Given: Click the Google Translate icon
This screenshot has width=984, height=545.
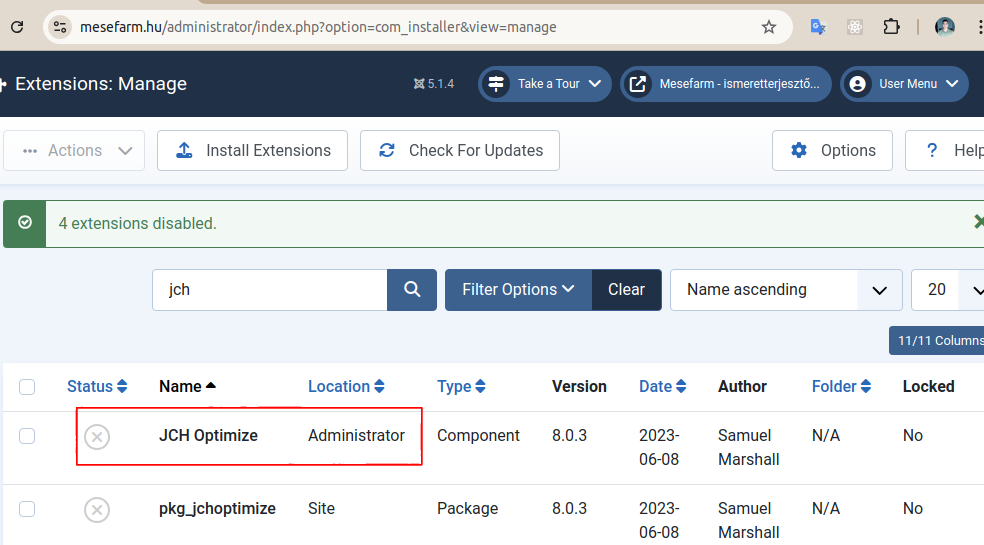Looking at the screenshot, I should [x=818, y=27].
